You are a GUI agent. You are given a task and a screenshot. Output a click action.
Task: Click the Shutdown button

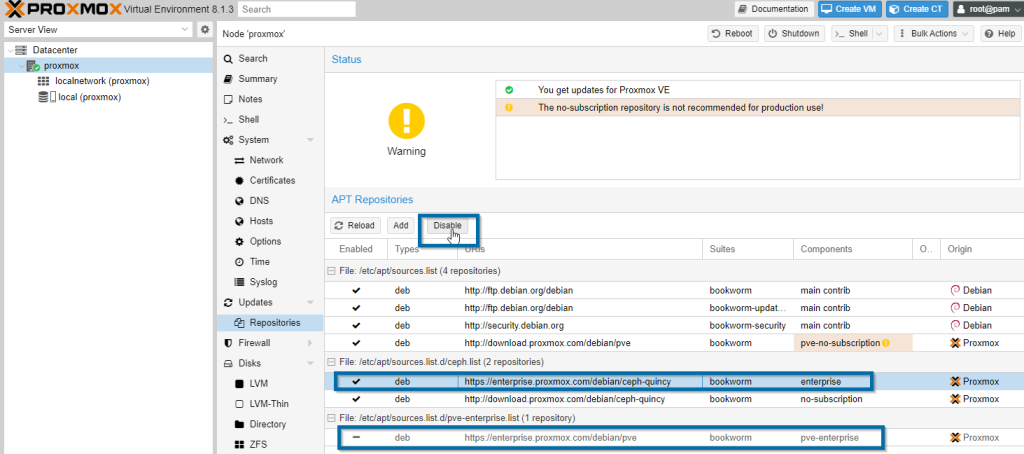[794, 33]
